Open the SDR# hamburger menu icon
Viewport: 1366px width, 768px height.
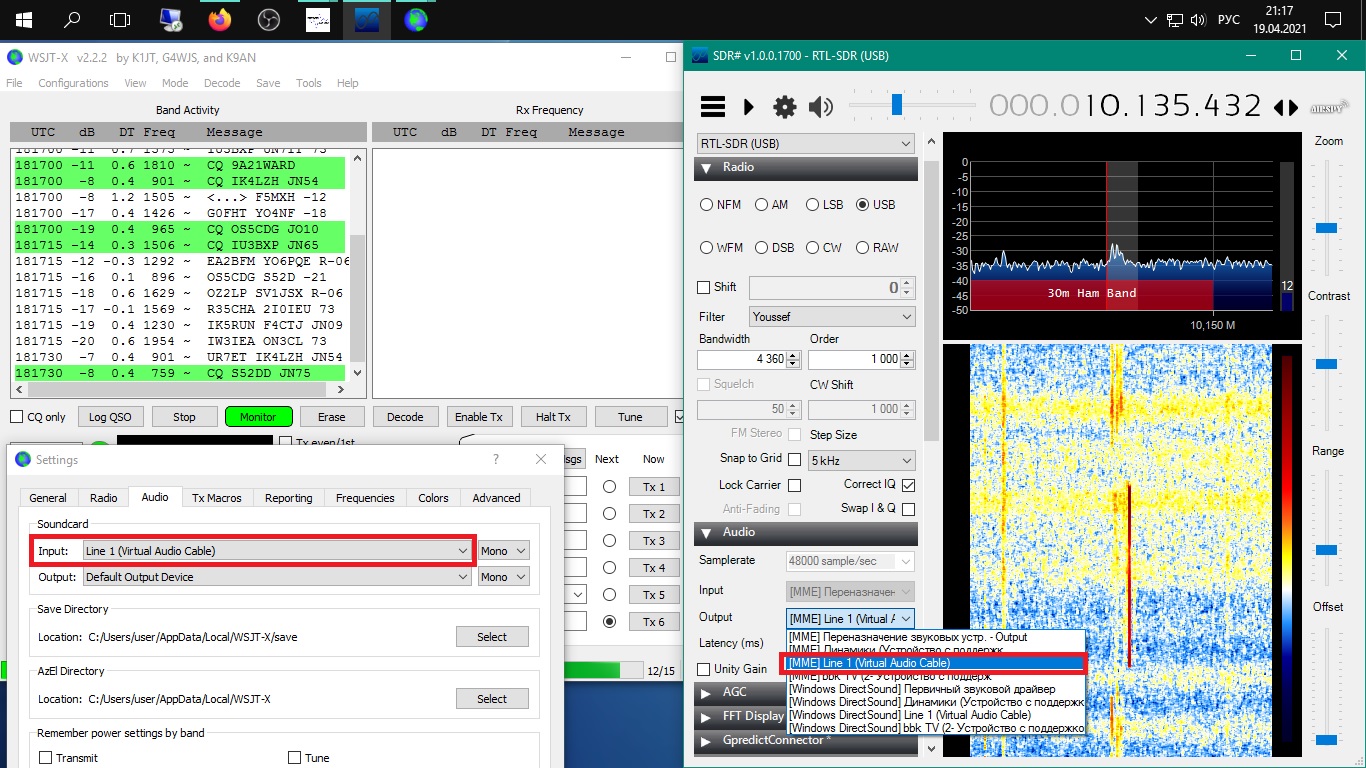click(x=712, y=106)
